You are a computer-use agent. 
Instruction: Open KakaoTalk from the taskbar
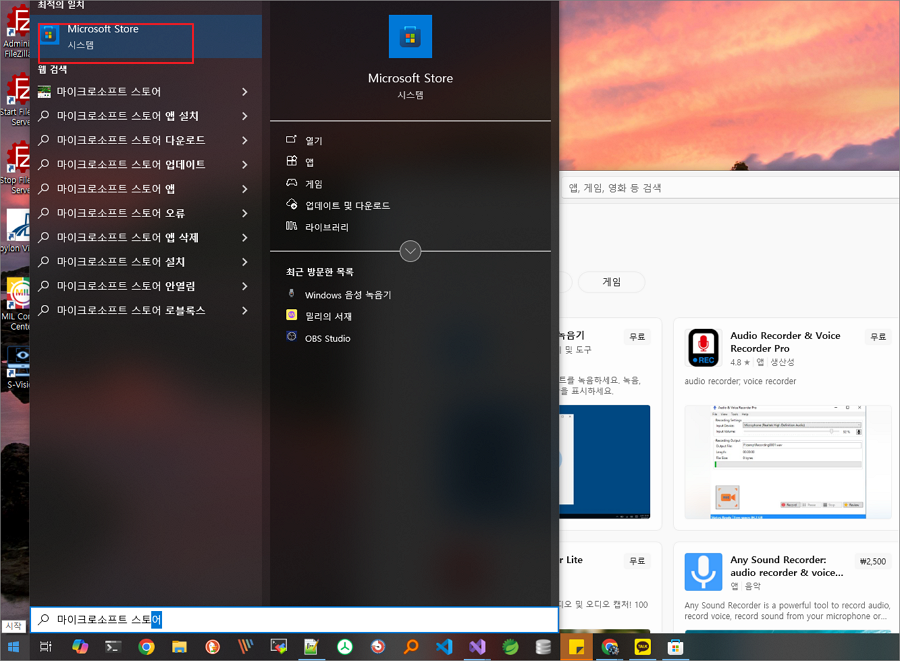pos(642,647)
